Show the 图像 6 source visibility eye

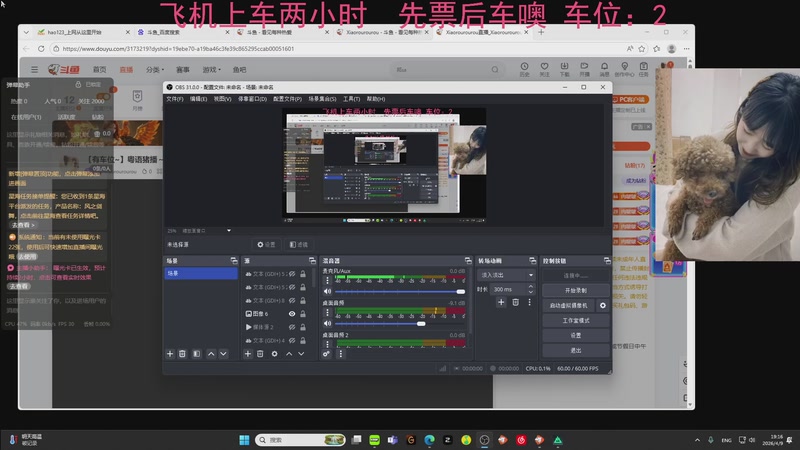click(x=292, y=314)
